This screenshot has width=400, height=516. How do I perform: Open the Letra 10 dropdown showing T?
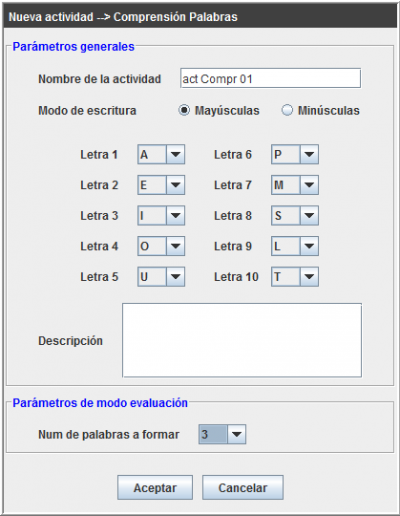[x=295, y=277]
